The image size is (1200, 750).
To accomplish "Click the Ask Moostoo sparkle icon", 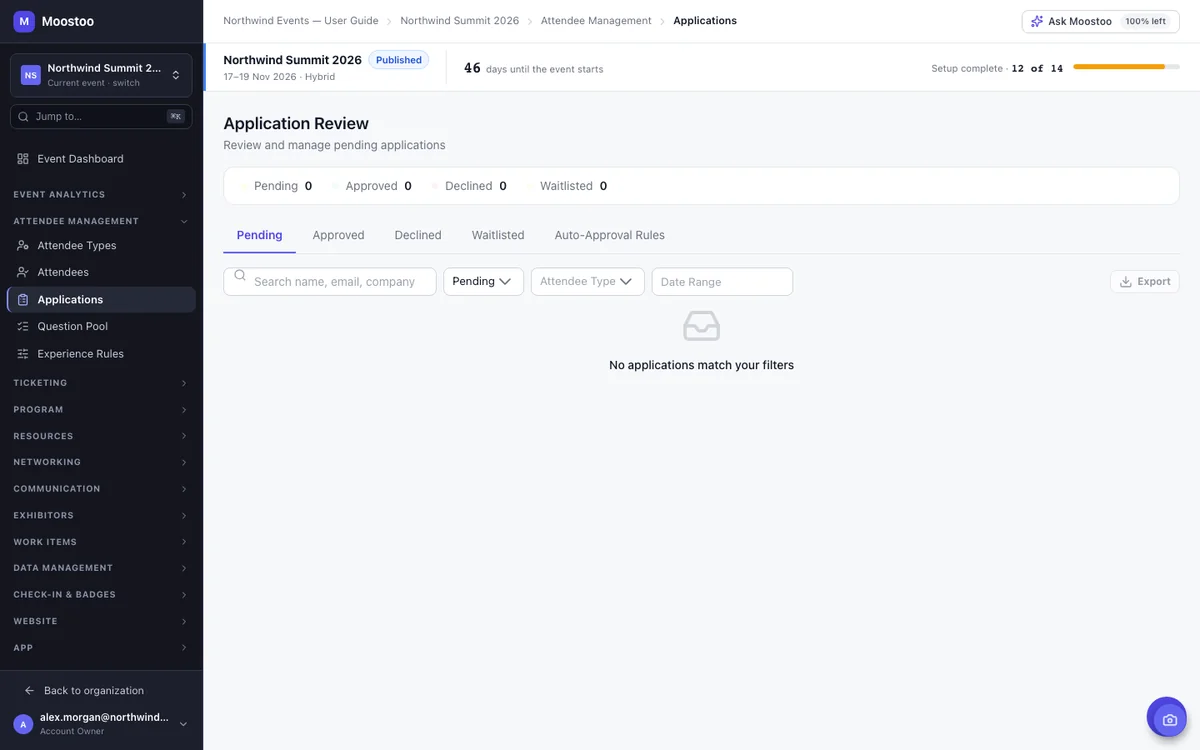I will click(x=1037, y=21).
